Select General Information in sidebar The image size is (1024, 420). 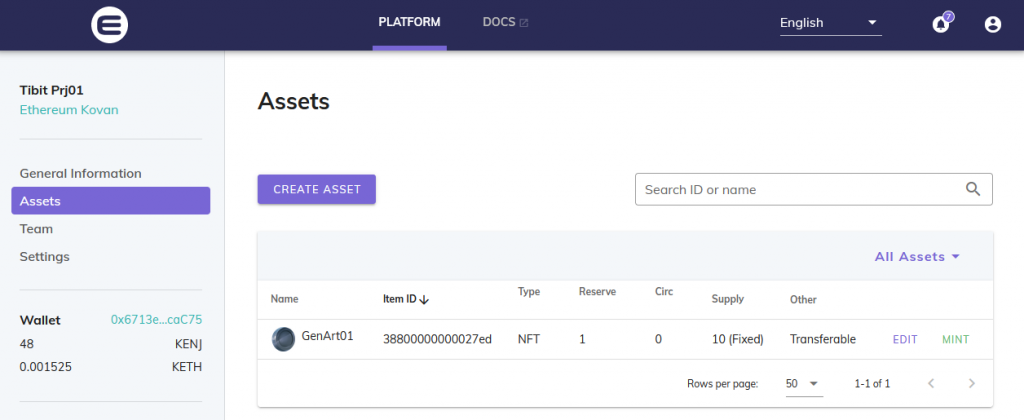pyautogui.click(x=81, y=173)
